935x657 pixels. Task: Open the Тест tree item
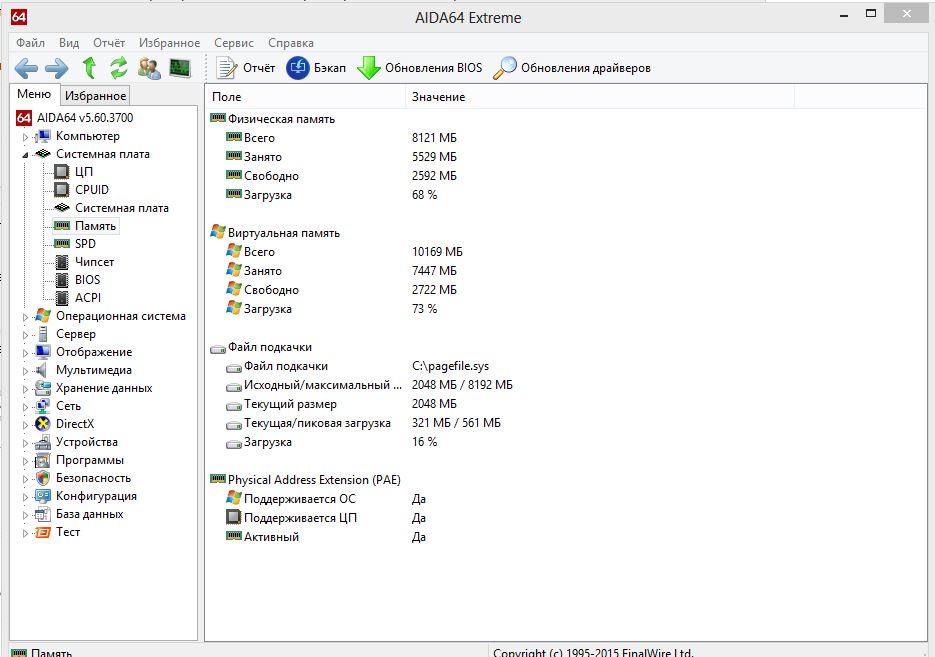68,532
